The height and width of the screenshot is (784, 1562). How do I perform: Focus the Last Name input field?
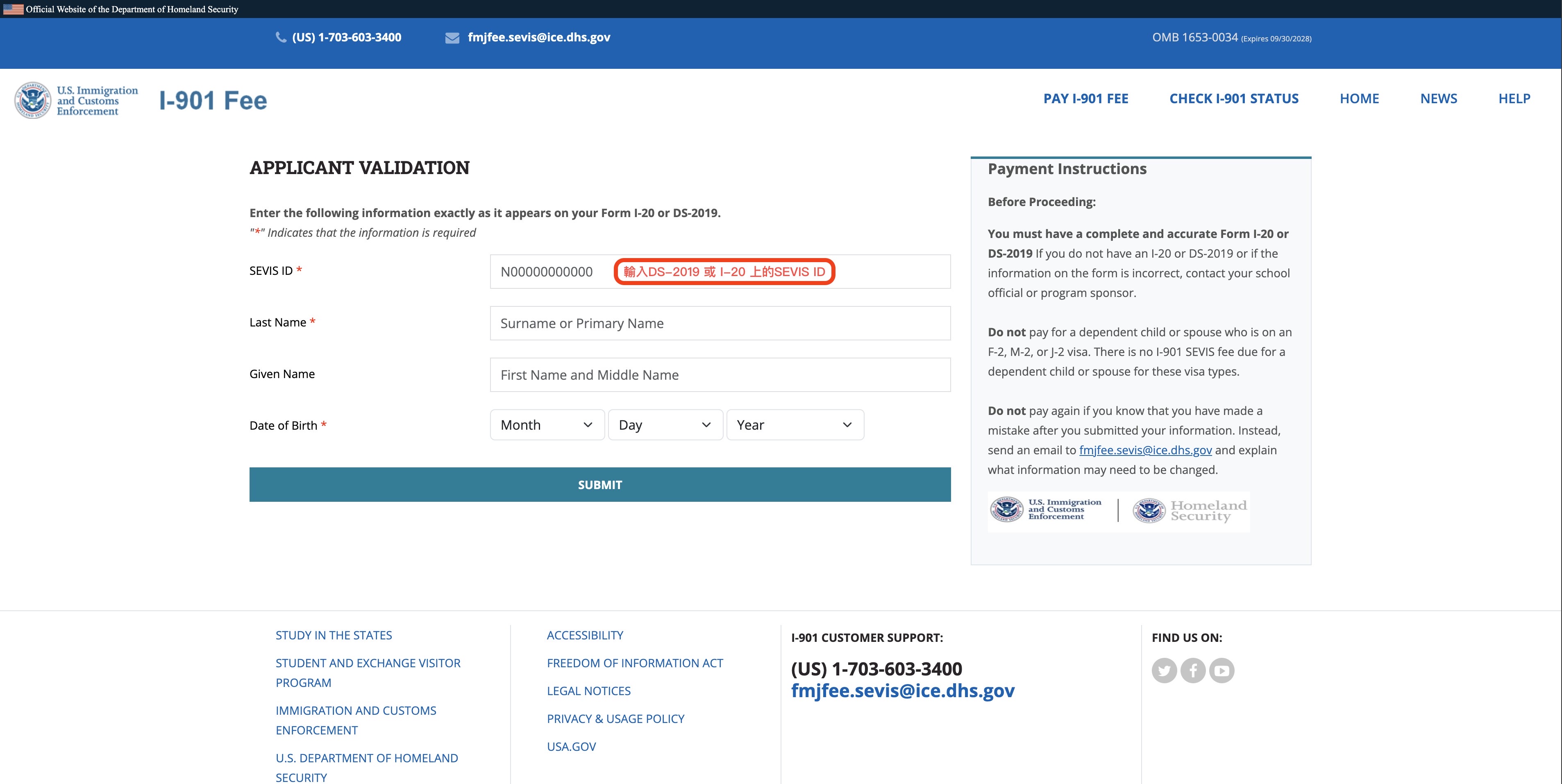[720, 323]
